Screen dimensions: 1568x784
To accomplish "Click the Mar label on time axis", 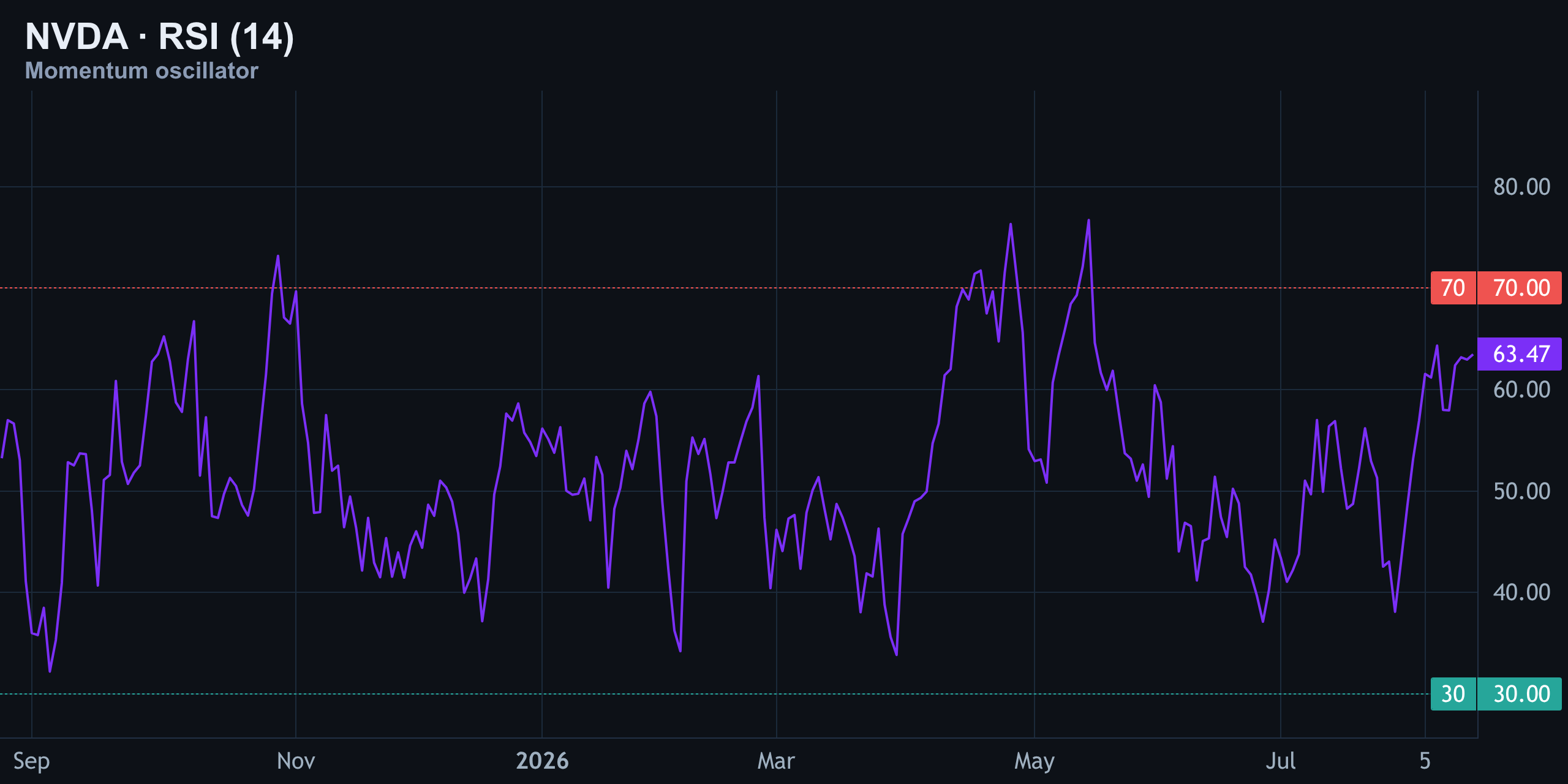I will coord(776,761).
